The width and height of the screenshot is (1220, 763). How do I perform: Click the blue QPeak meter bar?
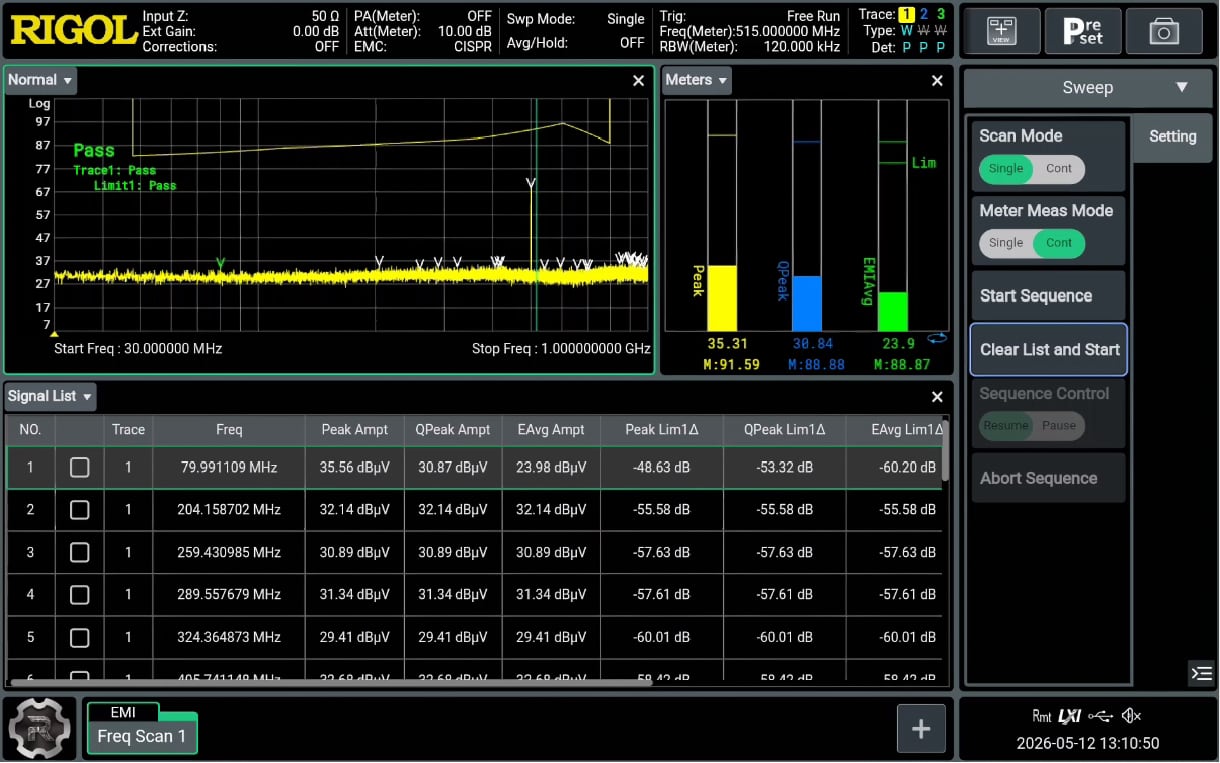tap(807, 304)
